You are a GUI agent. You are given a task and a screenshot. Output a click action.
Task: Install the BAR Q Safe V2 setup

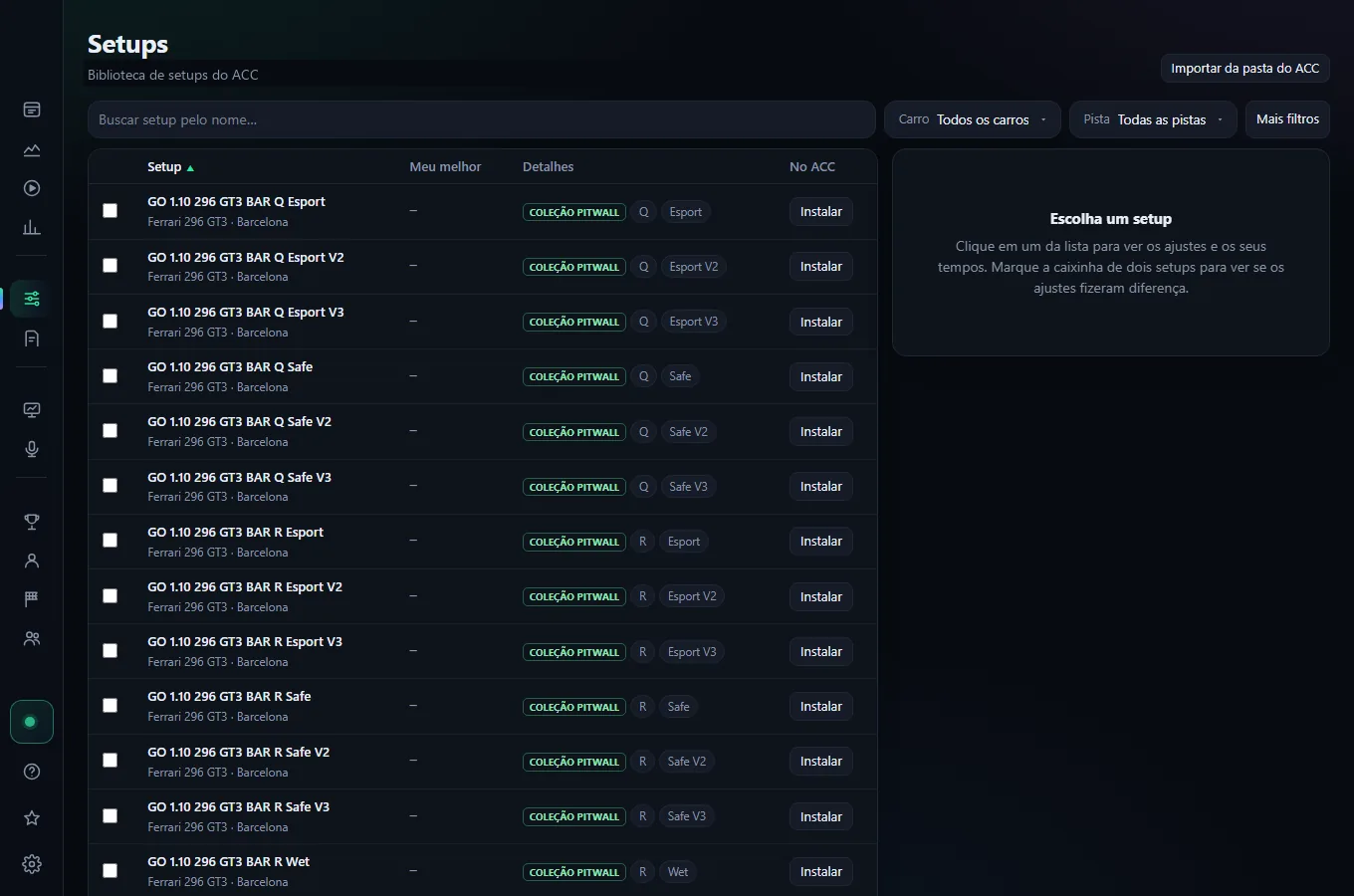tap(821, 432)
